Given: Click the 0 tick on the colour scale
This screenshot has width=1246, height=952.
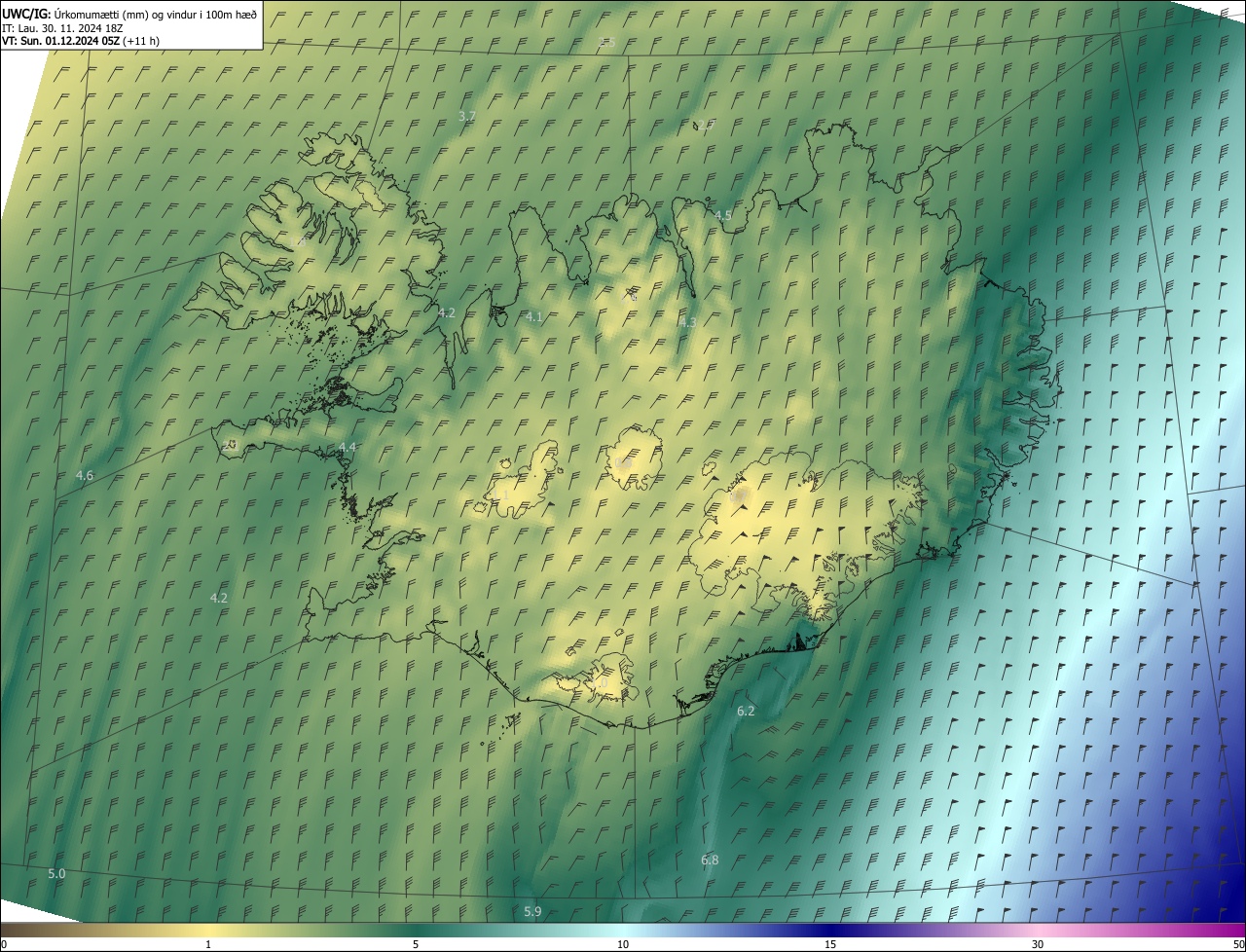Looking at the screenshot, I should [4, 944].
